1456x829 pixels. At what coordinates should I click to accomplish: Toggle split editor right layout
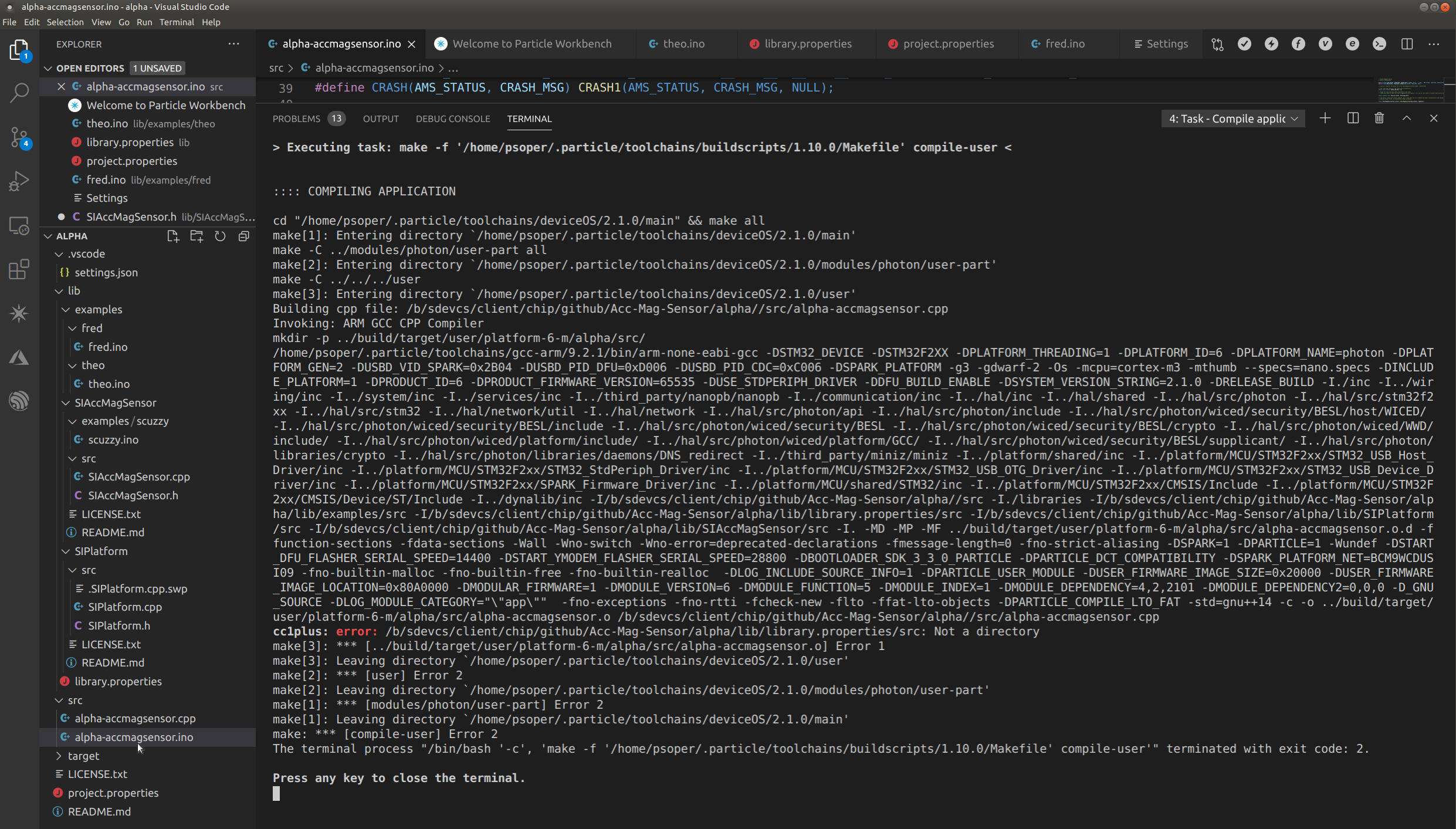click(1407, 44)
